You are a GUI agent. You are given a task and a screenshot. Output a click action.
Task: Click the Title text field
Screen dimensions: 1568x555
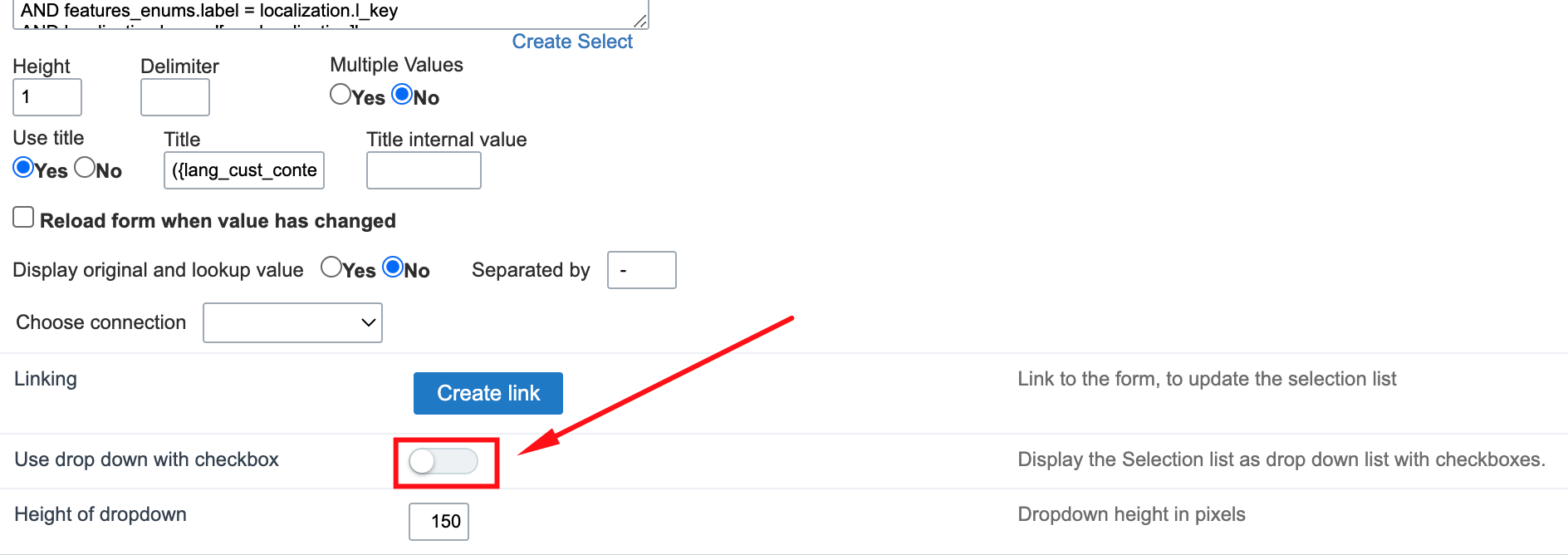244,170
